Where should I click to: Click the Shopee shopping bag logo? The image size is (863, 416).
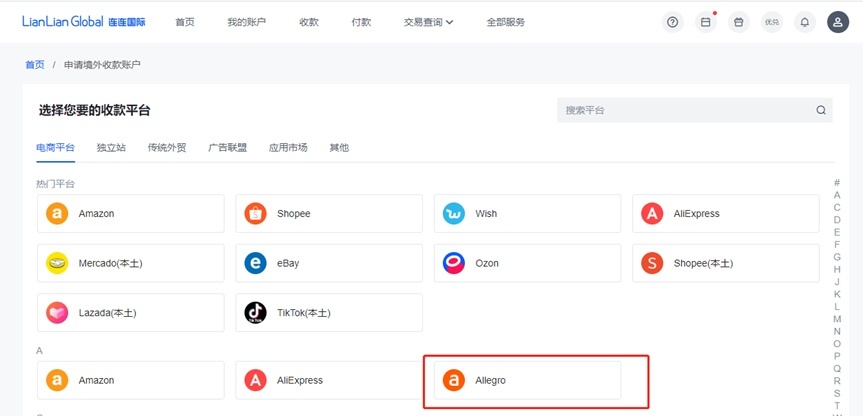coord(255,214)
